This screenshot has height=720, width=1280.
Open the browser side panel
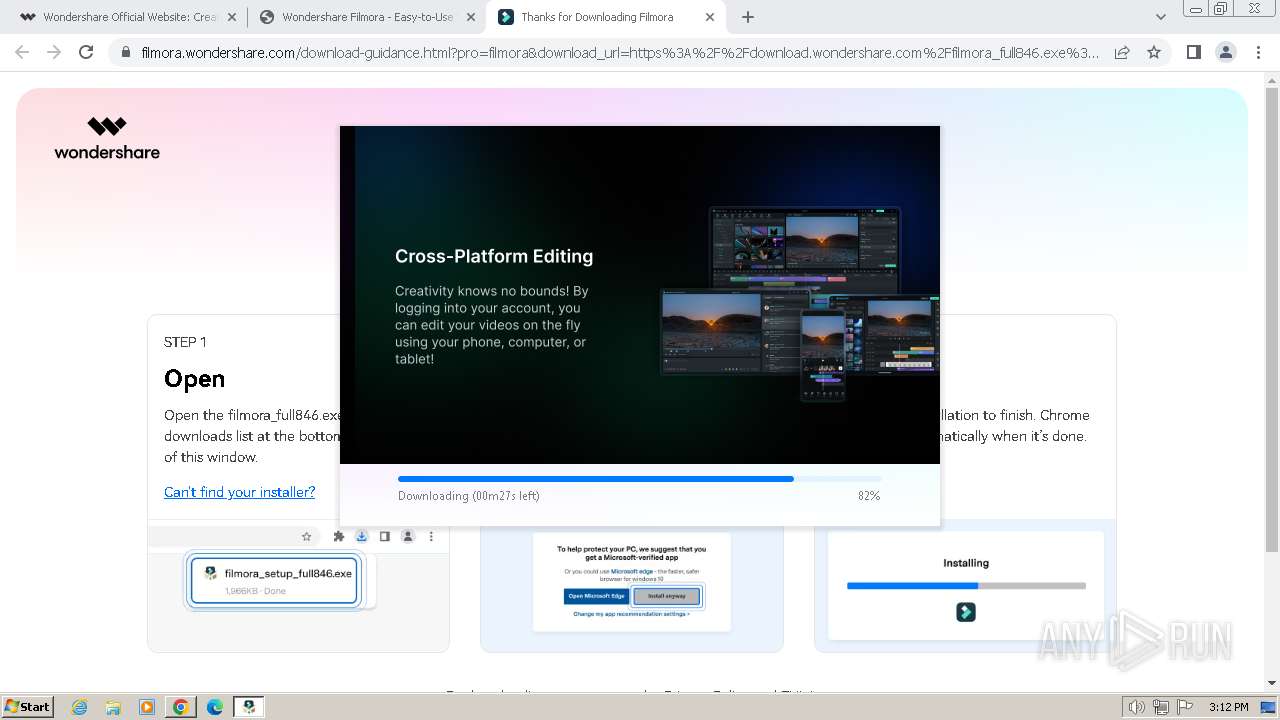[x=1193, y=52]
